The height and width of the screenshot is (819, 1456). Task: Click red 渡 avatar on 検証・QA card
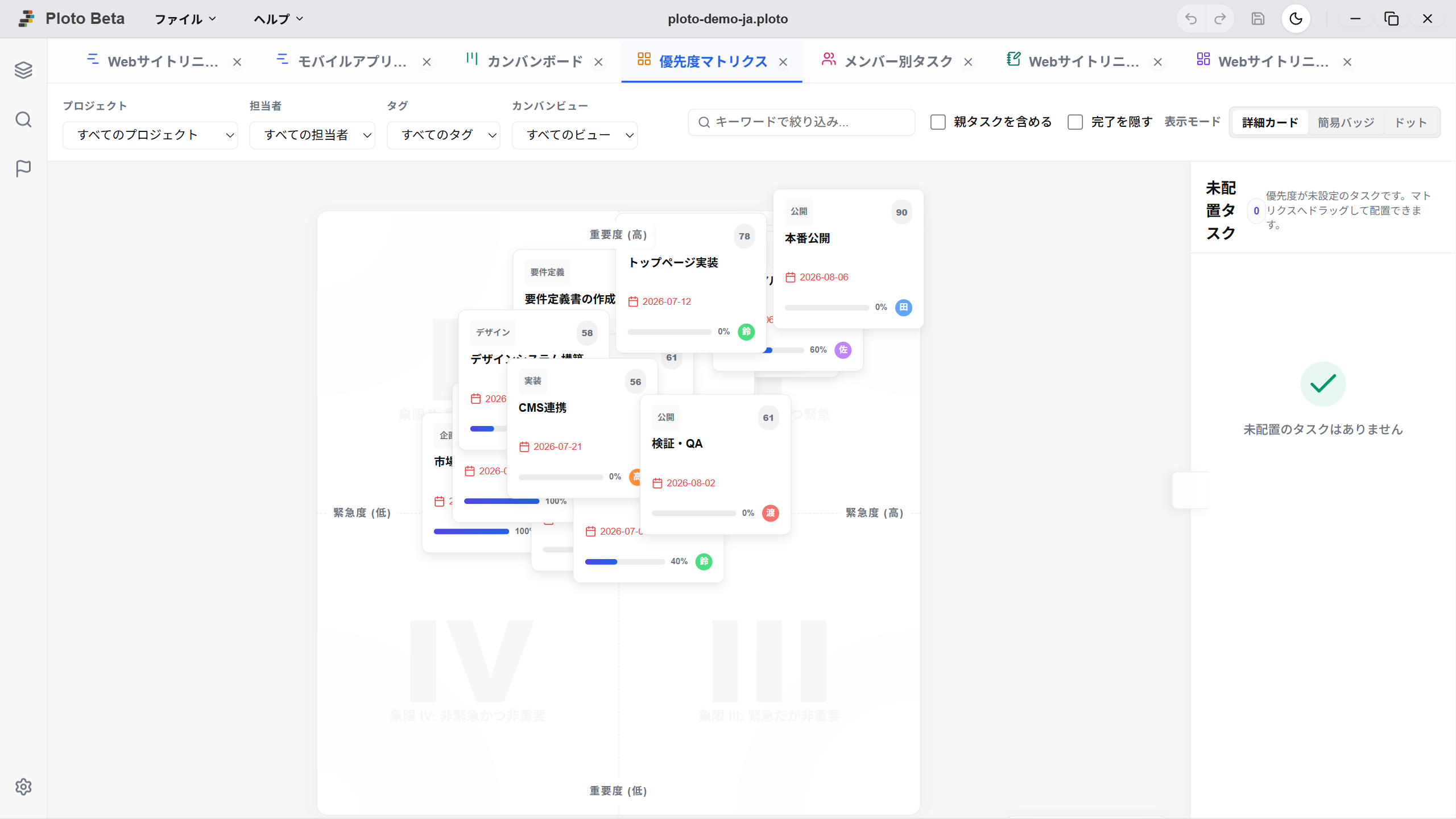click(770, 513)
